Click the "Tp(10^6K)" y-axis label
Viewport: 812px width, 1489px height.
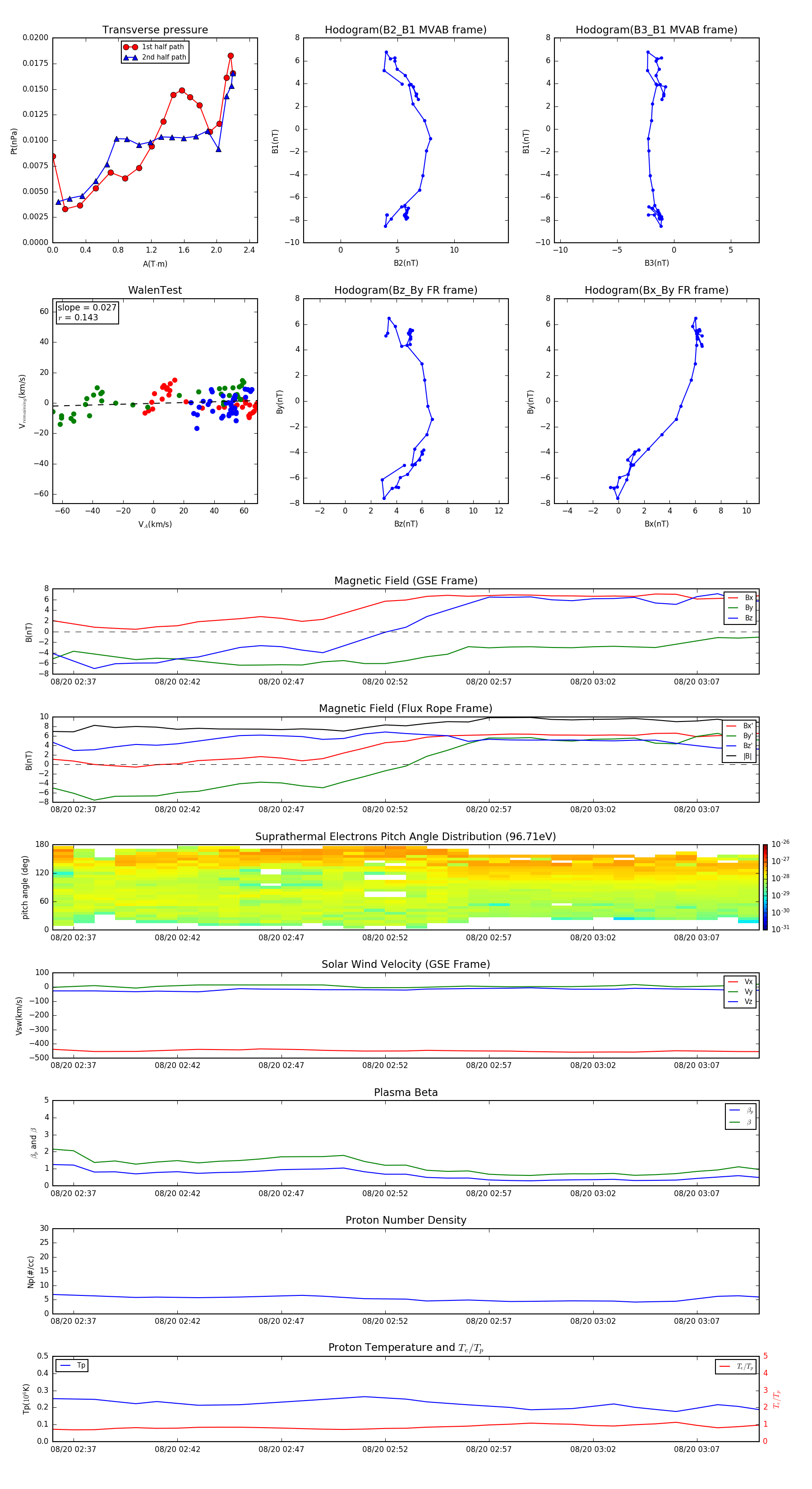point(26,1399)
